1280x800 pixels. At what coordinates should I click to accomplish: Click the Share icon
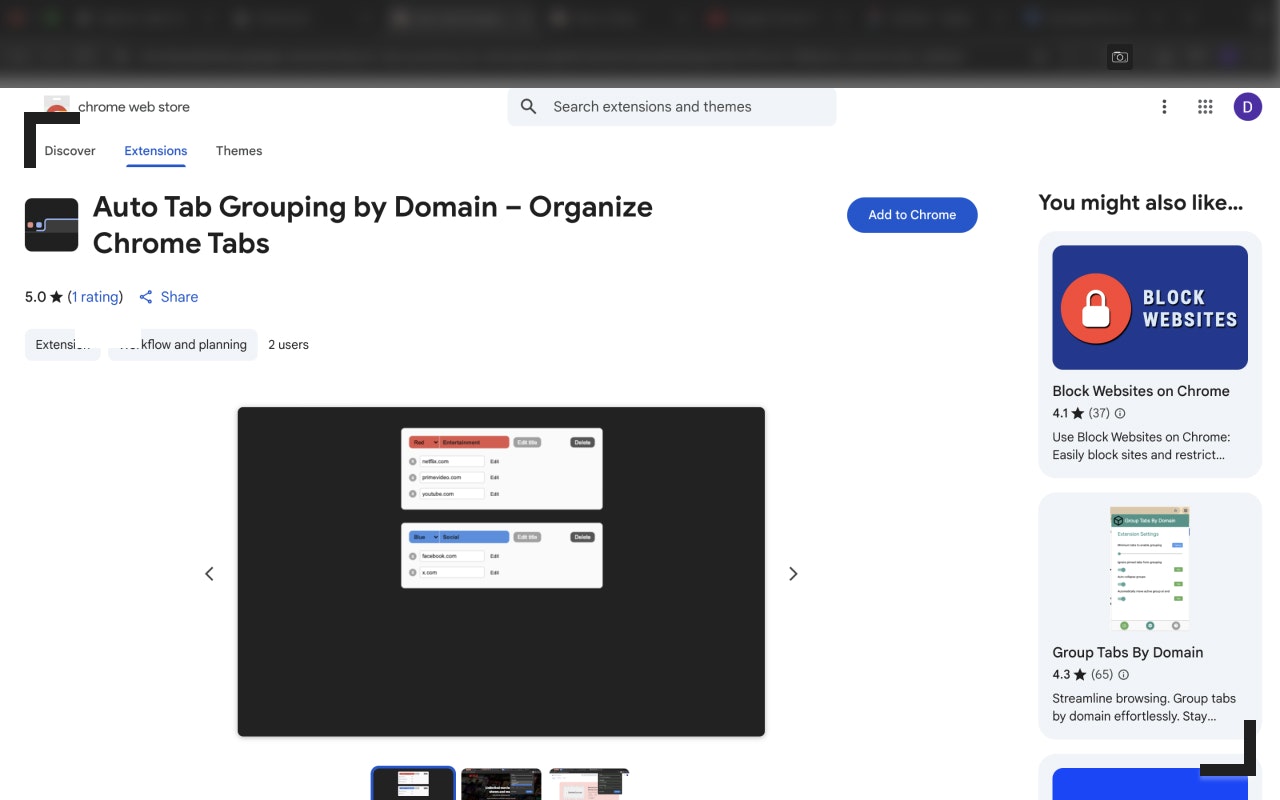(x=146, y=297)
